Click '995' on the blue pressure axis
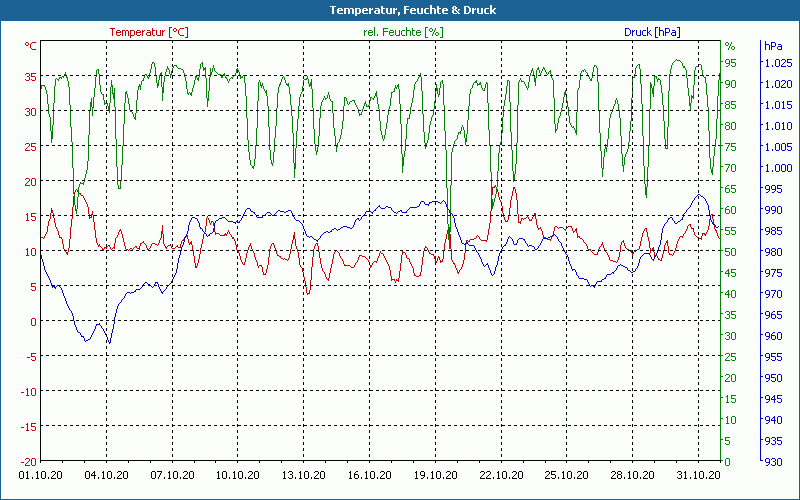This screenshot has width=800, height=500. 773,189
